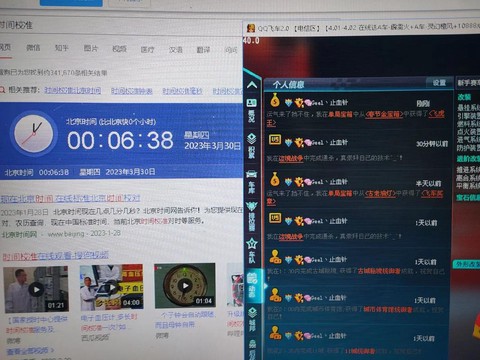Open the second related search link after 时间校准北京时间
Screen dimensions: 480x360
[x=132, y=91]
